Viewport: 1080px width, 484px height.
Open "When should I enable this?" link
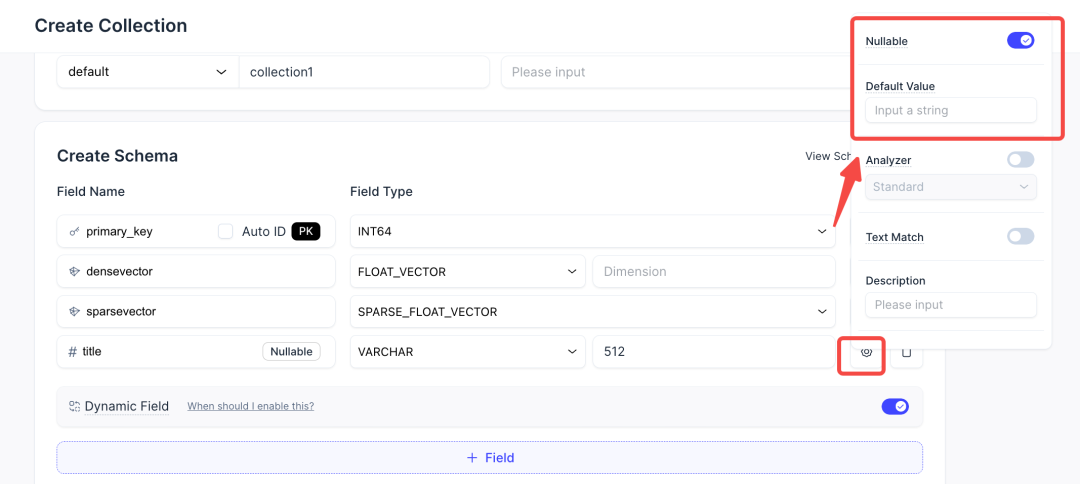coord(251,406)
